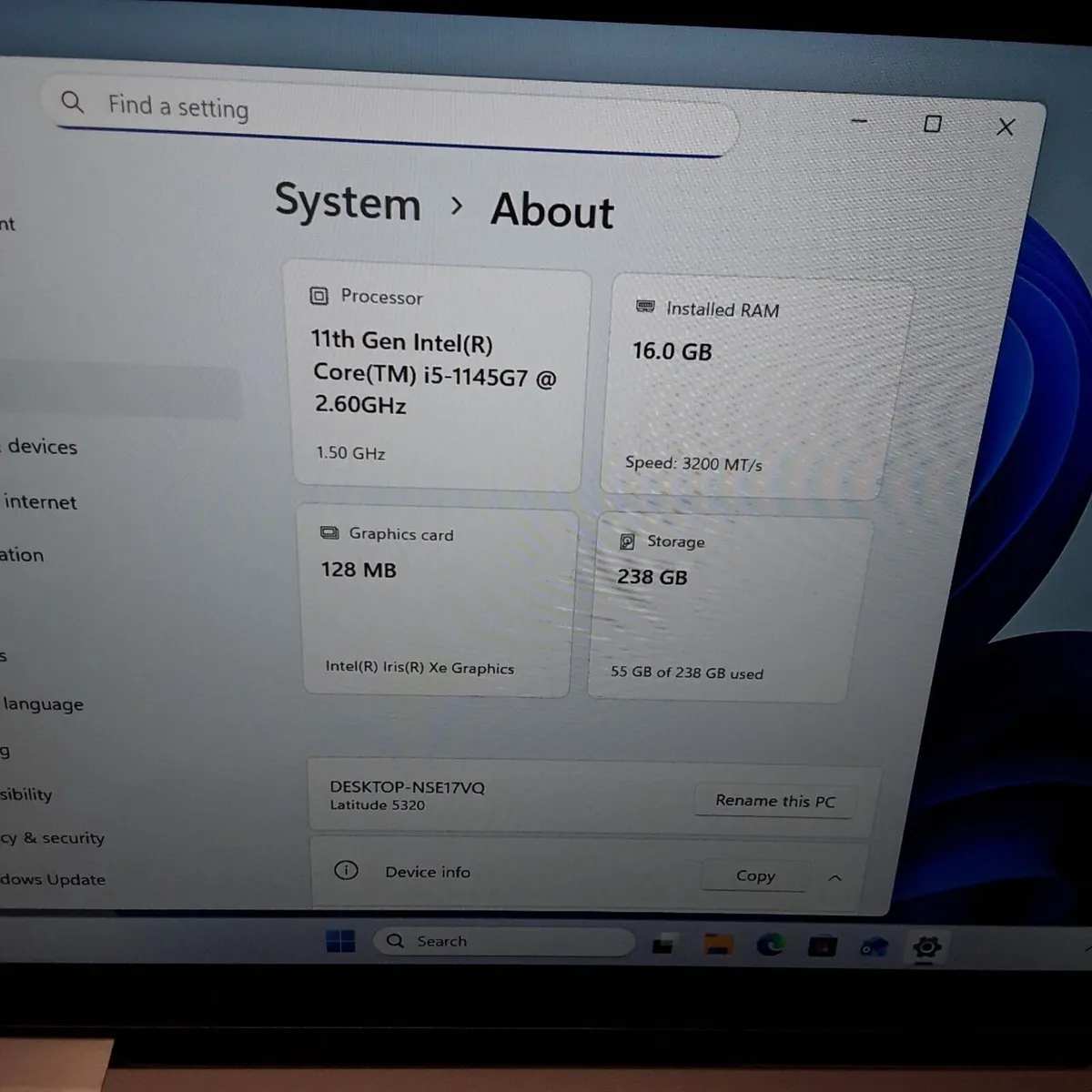
Task: Open the Microsoft Store taskbar icon
Action: [x=822, y=946]
